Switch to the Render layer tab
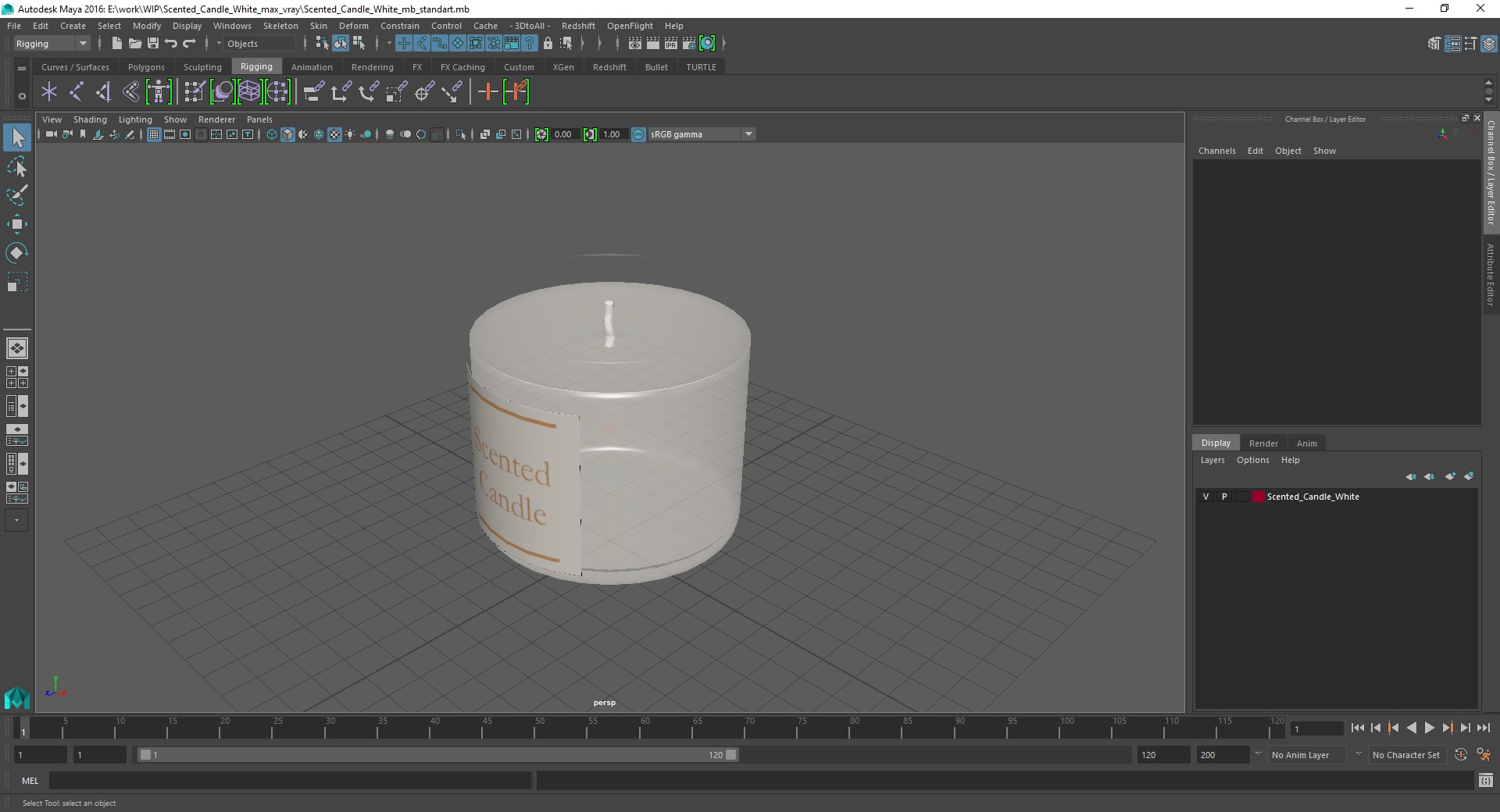Screen dimensions: 1500x812 (x=1263, y=443)
